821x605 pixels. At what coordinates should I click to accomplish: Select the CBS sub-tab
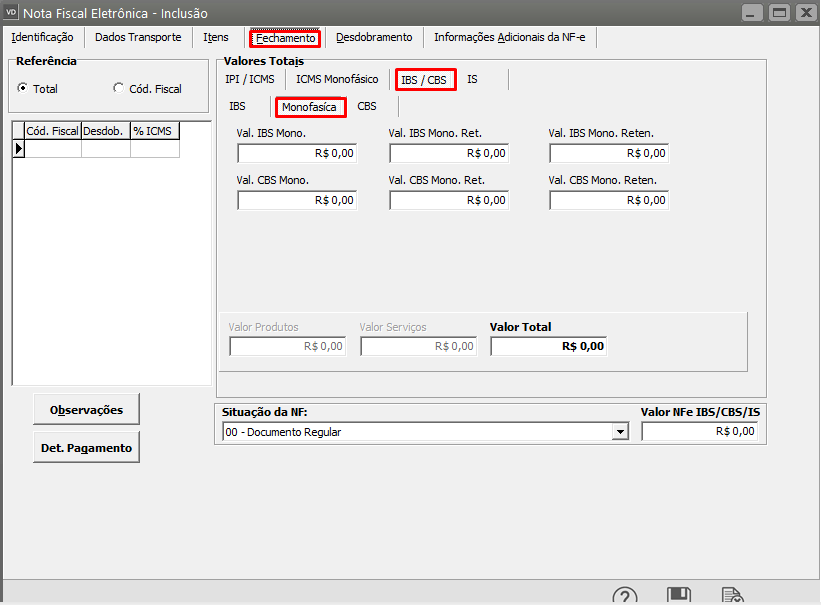[x=367, y=106]
